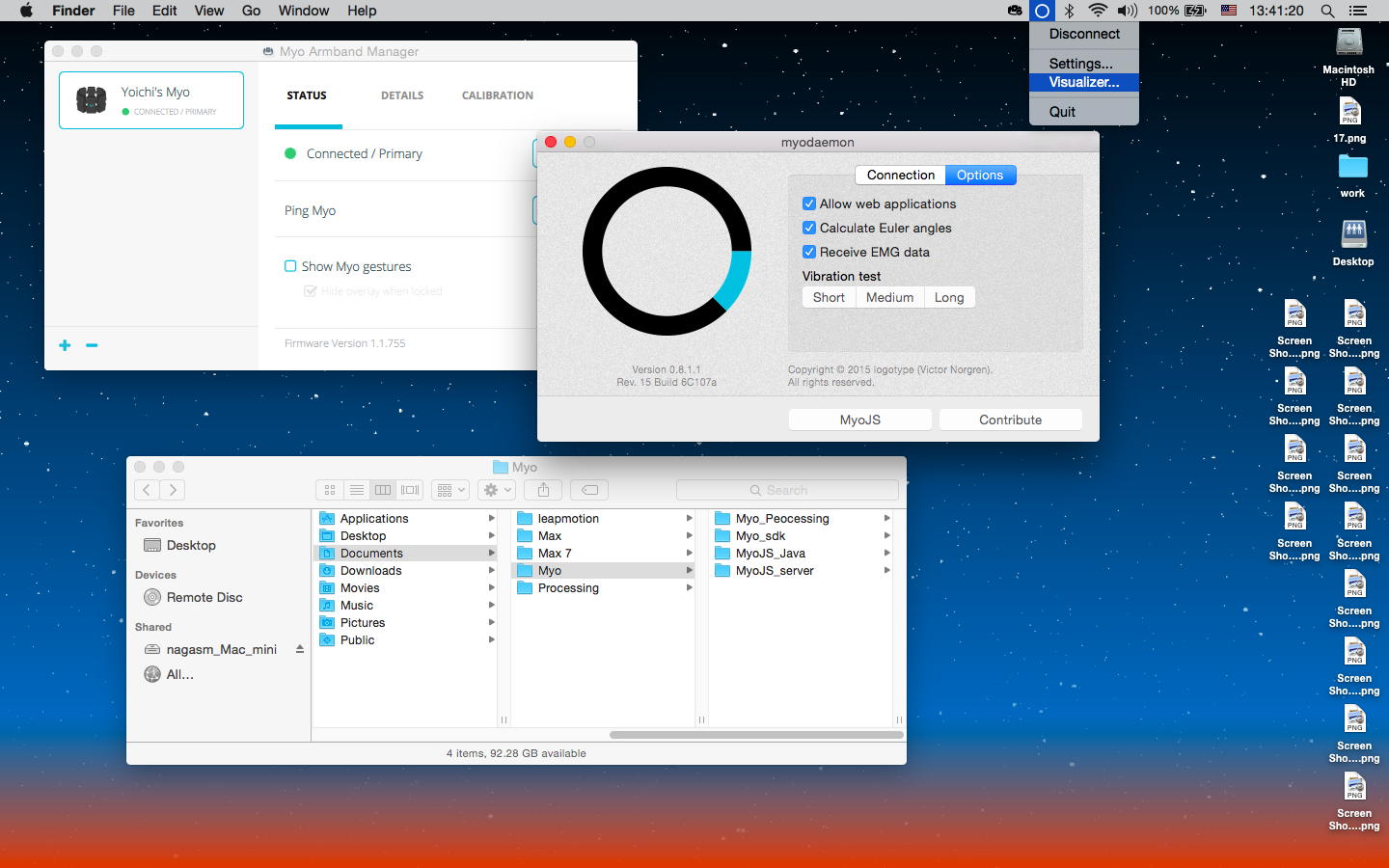Eject nagasm_Mac_mini in the sidebar
1389x868 pixels.
[x=300, y=649]
